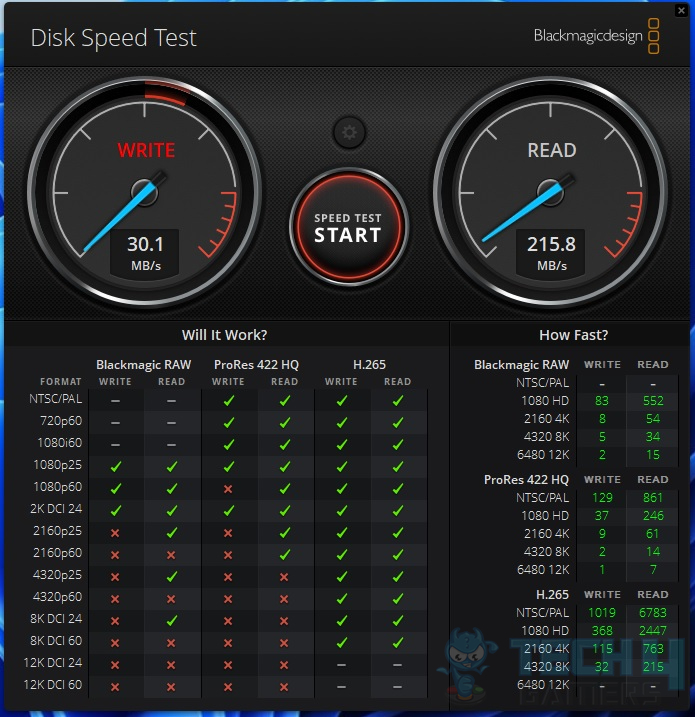
Task: Click Blackmagic RAW 6480 12K read value 15
Action: point(653,455)
